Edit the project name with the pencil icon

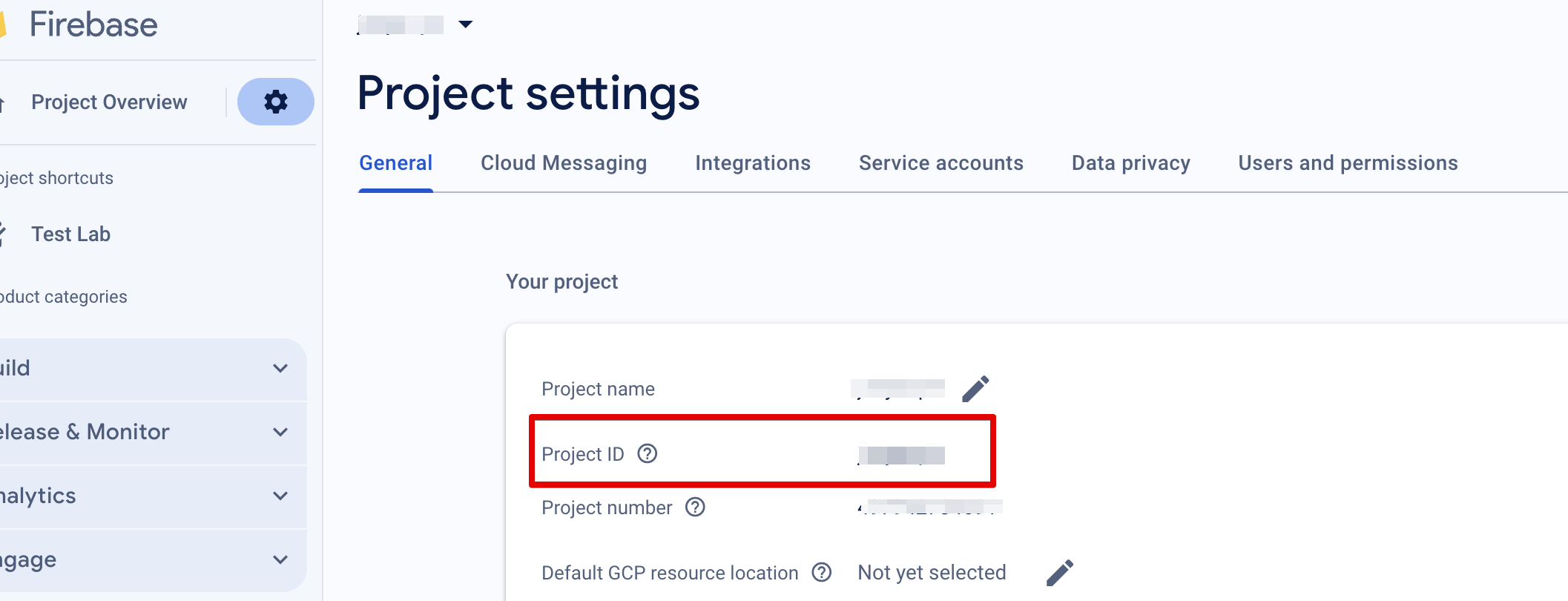975,389
